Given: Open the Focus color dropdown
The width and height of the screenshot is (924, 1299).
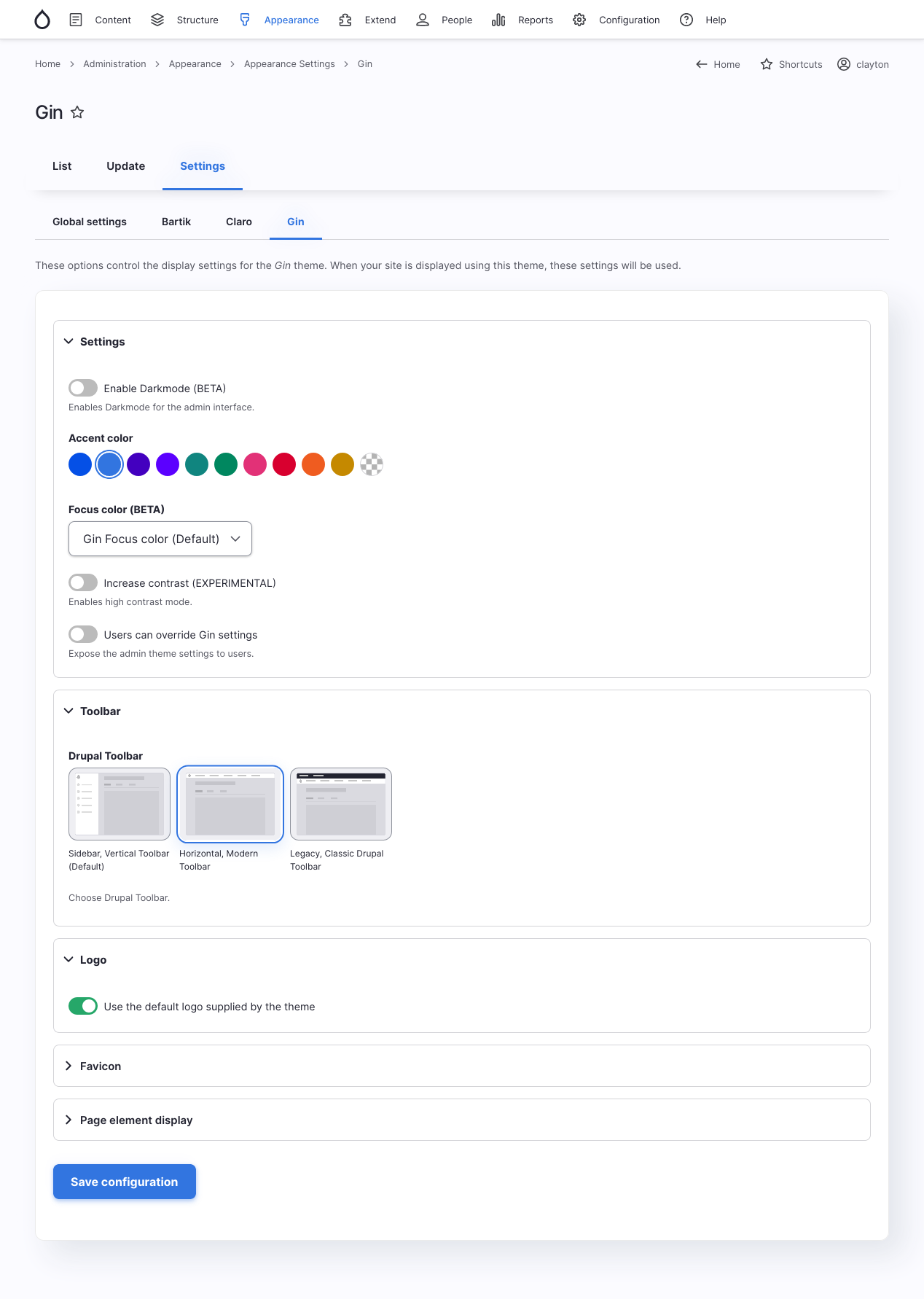Looking at the screenshot, I should coord(160,539).
